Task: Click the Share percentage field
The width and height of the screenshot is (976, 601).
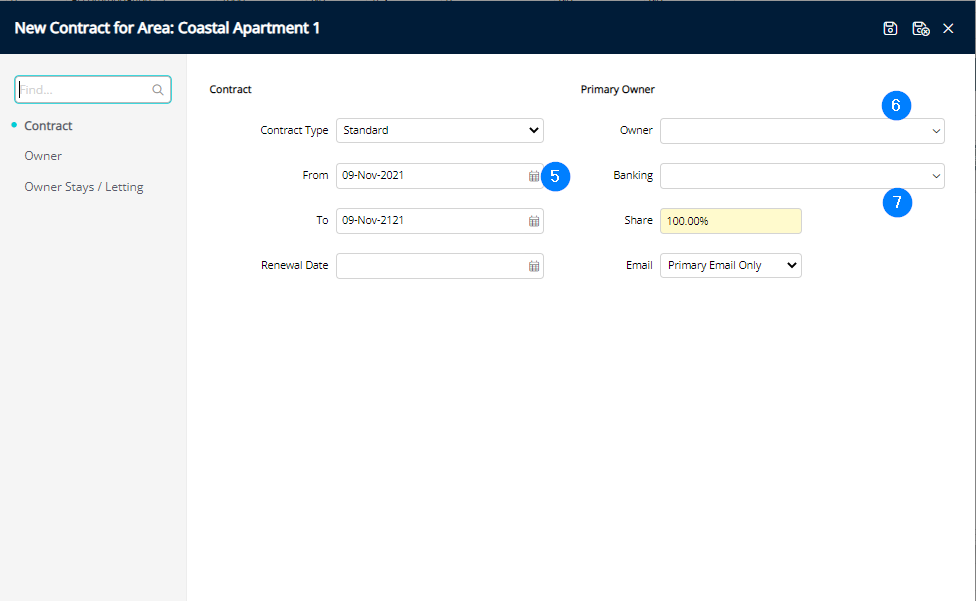Action: coord(730,221)
